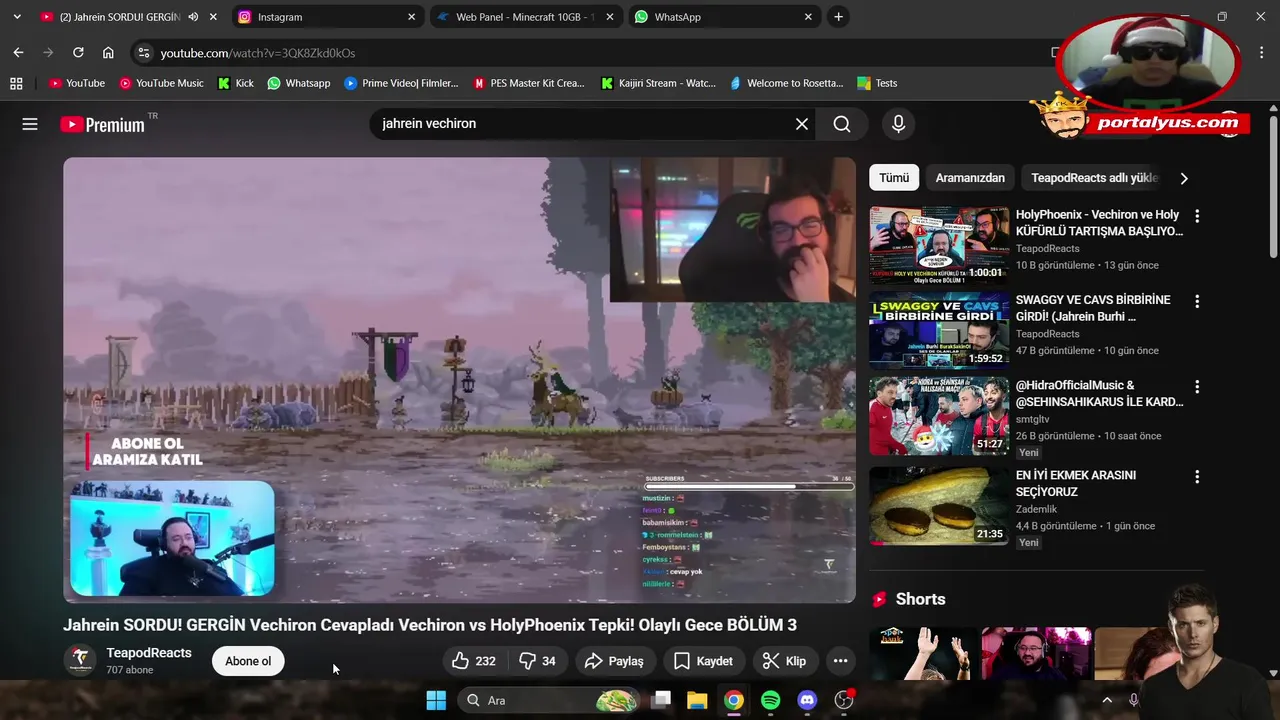1280x720 pixels.
Task: Go to YouTube Premium home logo
Action: pos(102,125)
